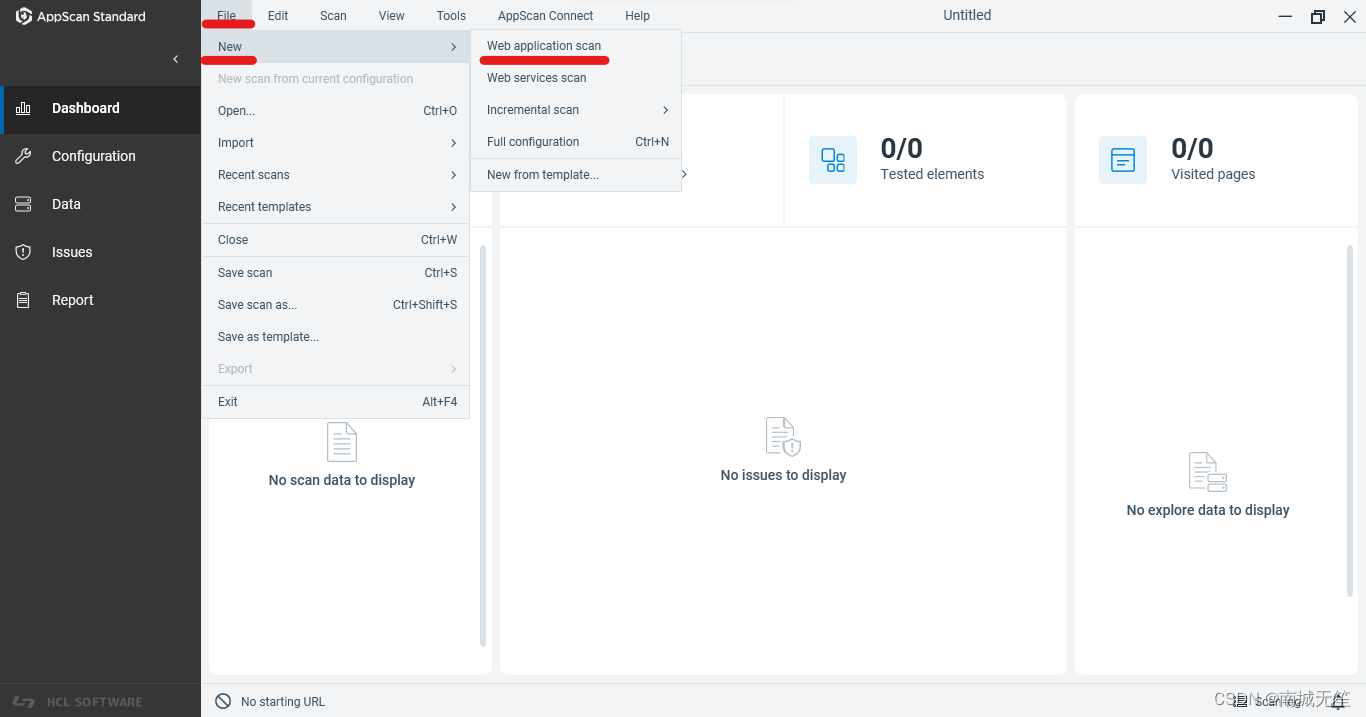This screenshot has height=717, width=1366.
Task: Click the Issues shield icon
Action: click(x=23, y=252)
